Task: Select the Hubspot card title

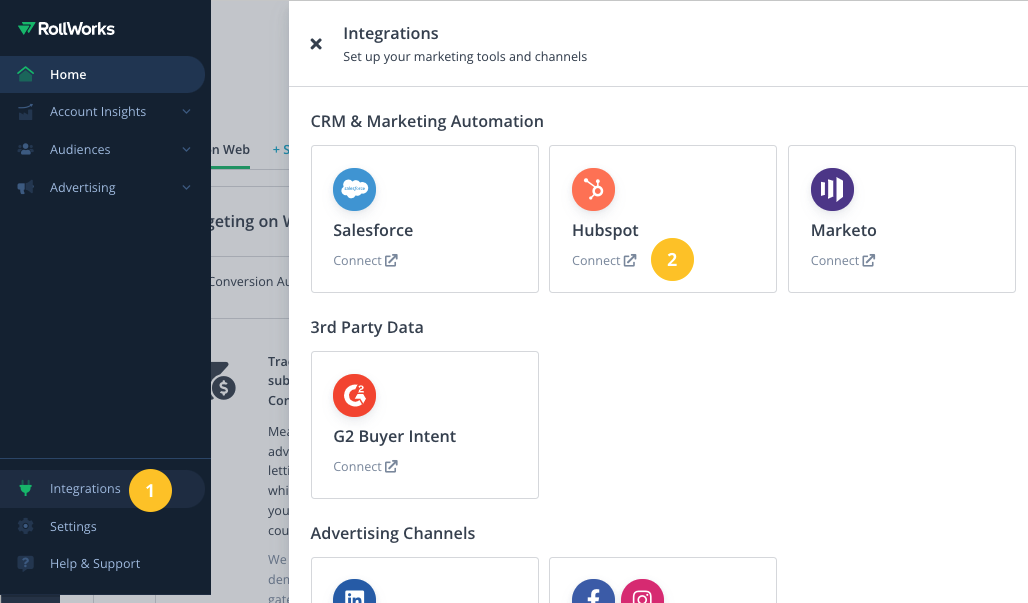Action: pos(605,230)
